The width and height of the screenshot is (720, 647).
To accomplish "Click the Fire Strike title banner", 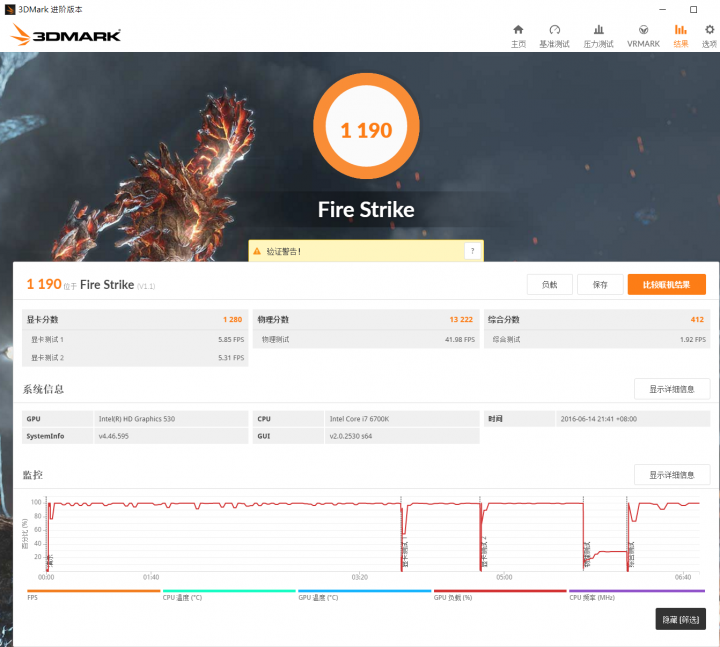I will pos(366,210).
